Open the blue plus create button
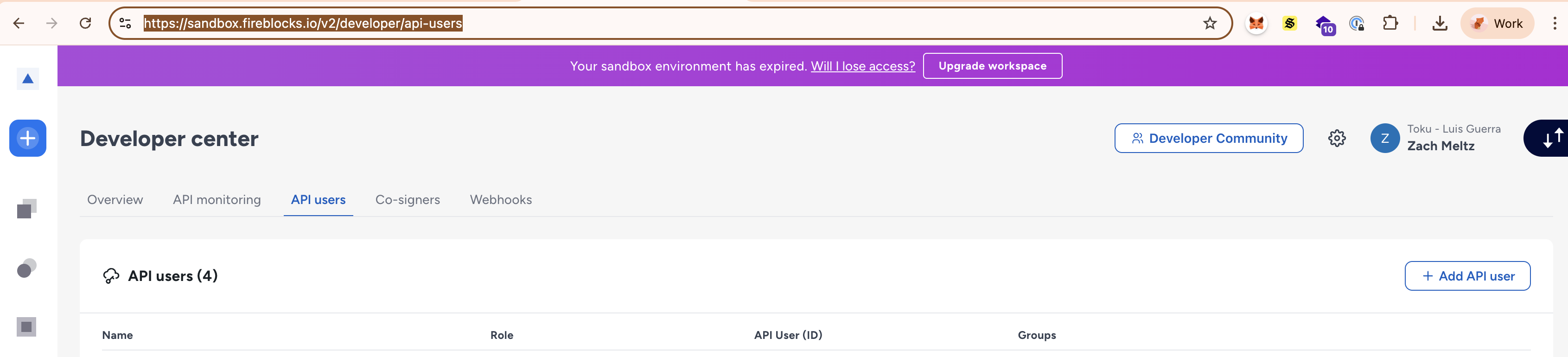 tap(27, 138)
